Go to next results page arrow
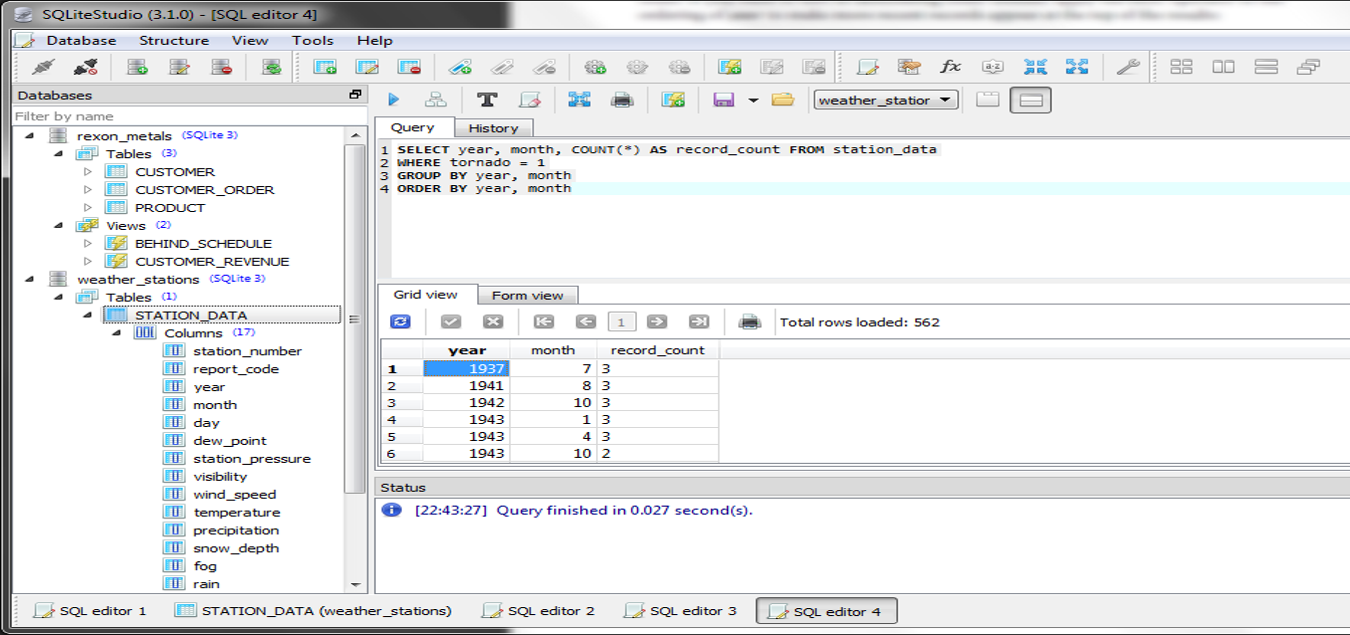The image size is (1350, 635). (657, 322)
